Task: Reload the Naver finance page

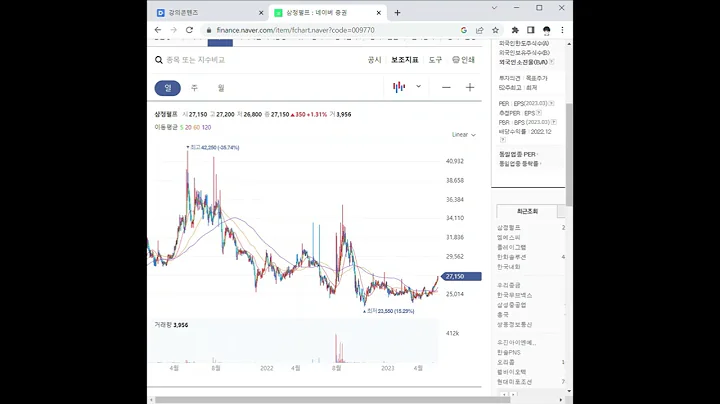Action: click(189, 30)
